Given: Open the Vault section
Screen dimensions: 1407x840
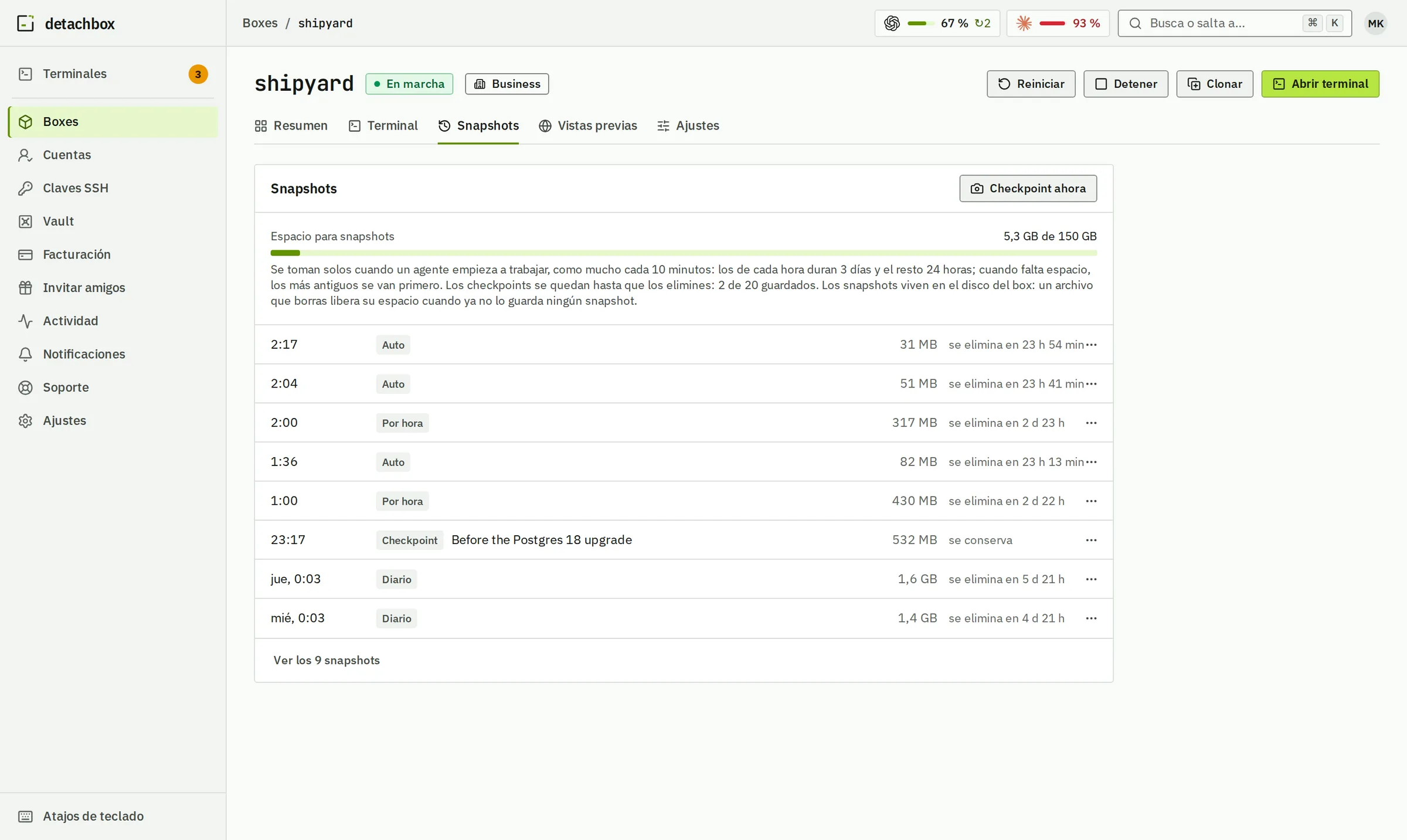Looking at the screenshot, I should point(113,222).
